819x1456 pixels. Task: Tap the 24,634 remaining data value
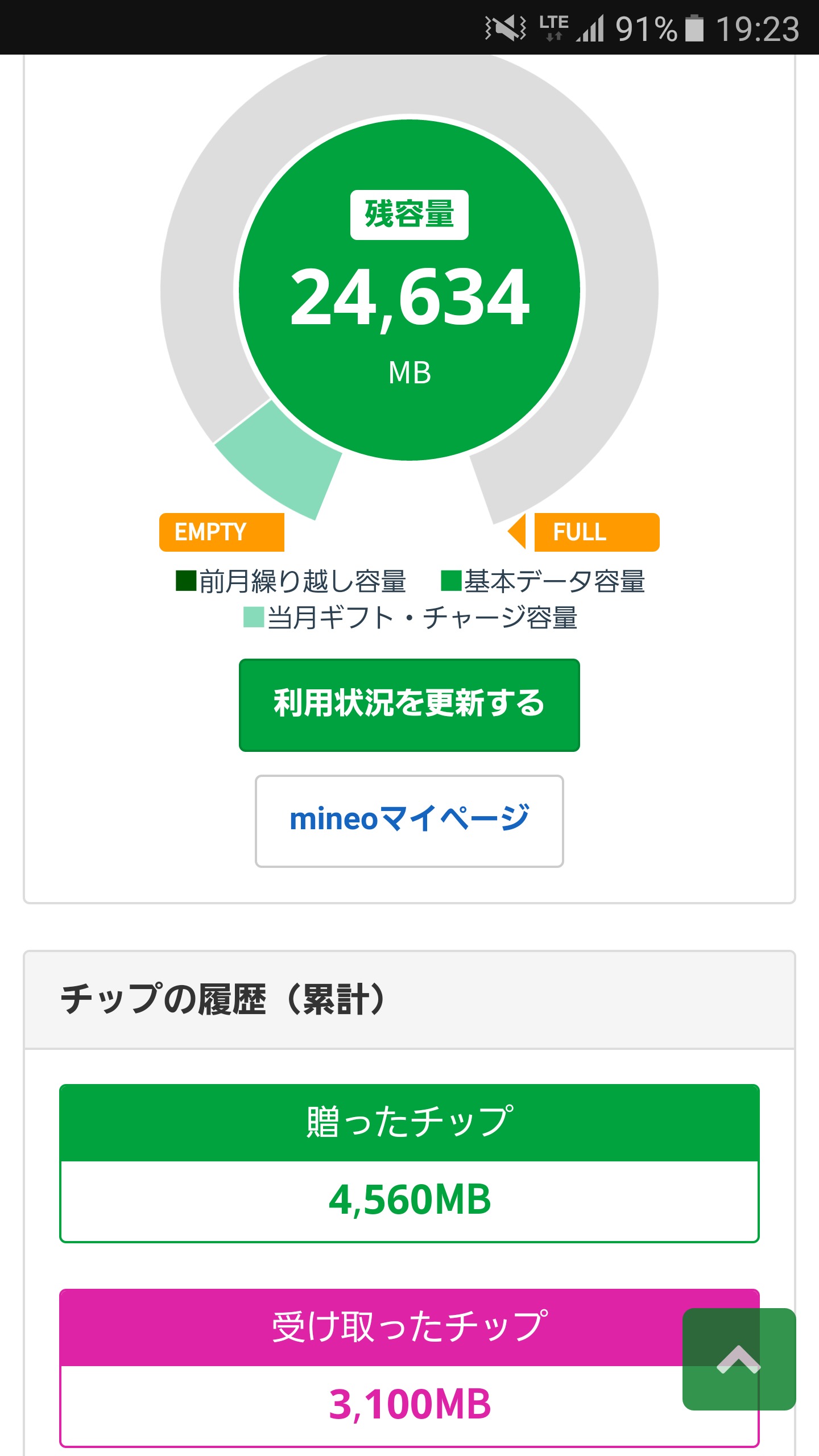[409, 297]
